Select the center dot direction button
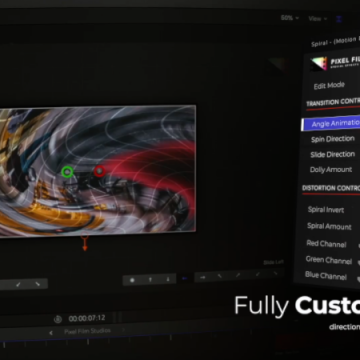This screenshot has height=360, width=360. click(132, 280)
